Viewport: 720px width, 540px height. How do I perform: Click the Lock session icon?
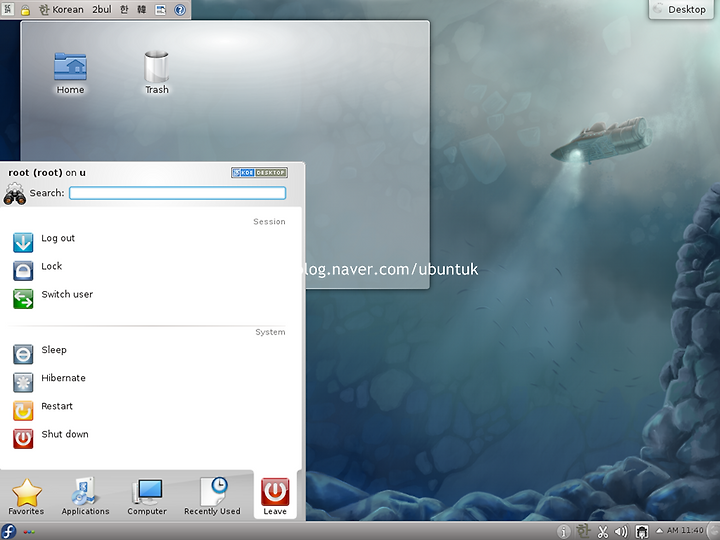click(x=23, y=270)
